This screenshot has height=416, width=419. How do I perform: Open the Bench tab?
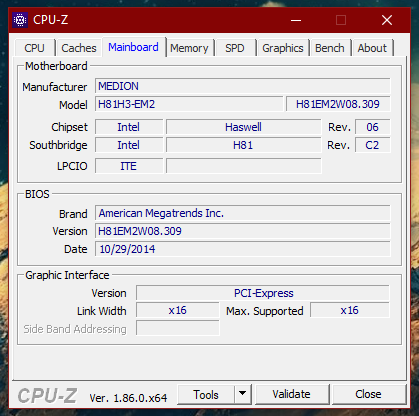tap(330, 48)
